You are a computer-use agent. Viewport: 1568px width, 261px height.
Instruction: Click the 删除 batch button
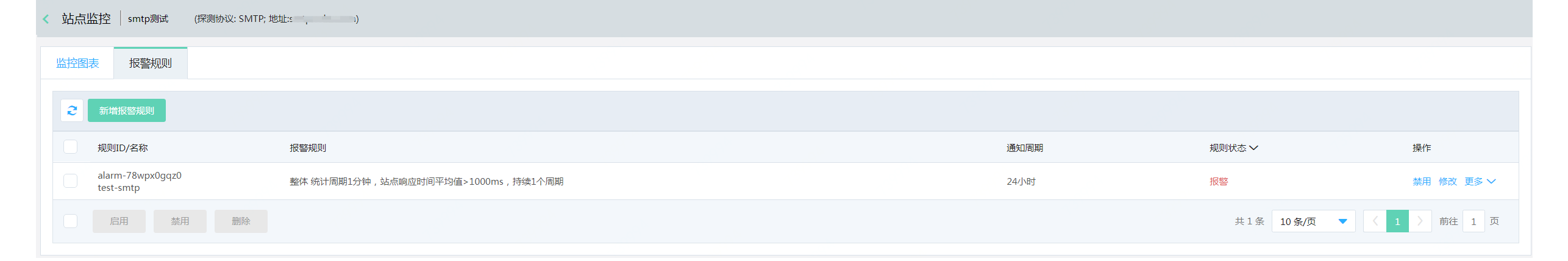(241, 221)
